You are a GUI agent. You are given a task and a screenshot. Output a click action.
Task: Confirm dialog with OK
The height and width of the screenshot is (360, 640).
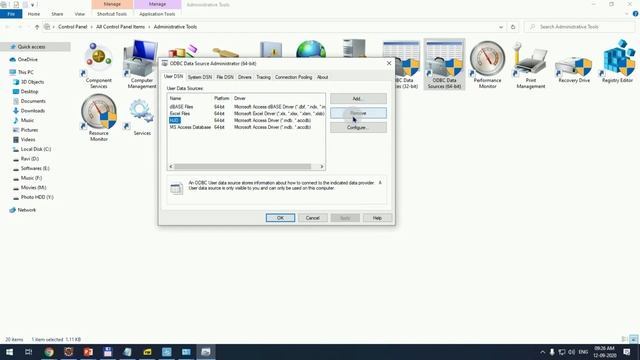click(280, 218)
